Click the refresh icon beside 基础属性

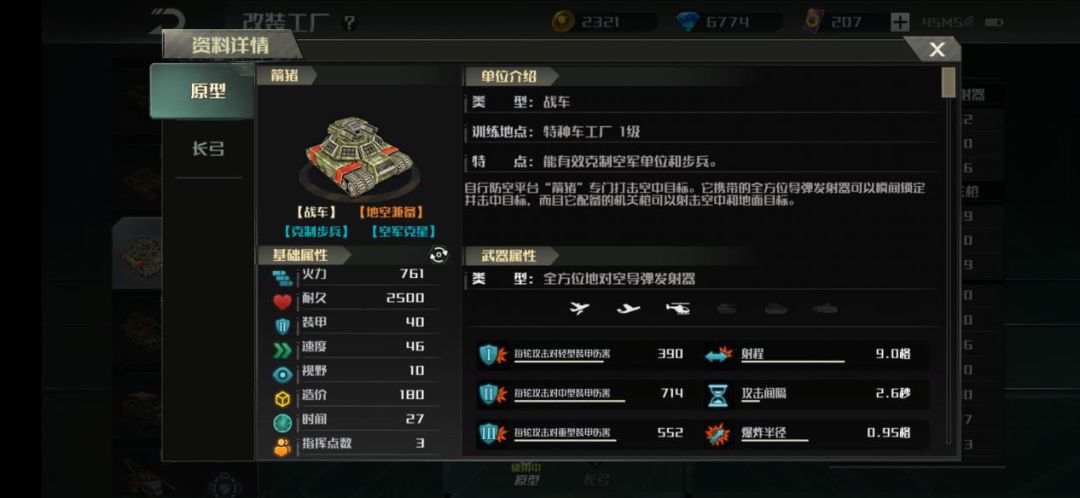point(438,255)
